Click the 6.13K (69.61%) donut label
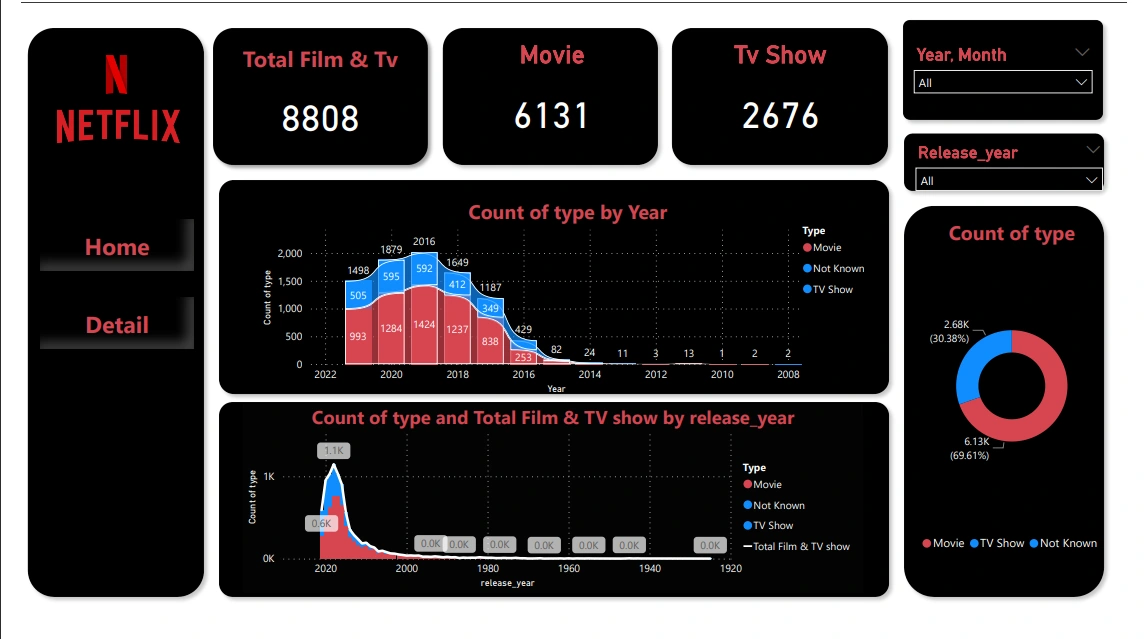Viewport: 1144px width, 639px height. tap(971, 449)
